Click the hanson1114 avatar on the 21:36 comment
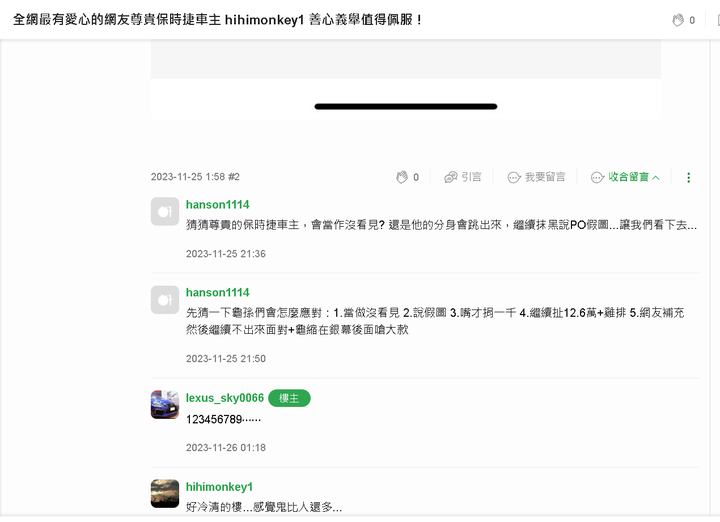720x522 pixels. 165,212
